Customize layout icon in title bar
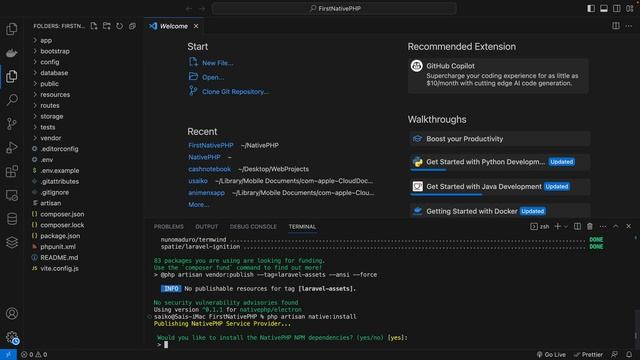This screenshot has height=360, width=640. tap(630, 8)
